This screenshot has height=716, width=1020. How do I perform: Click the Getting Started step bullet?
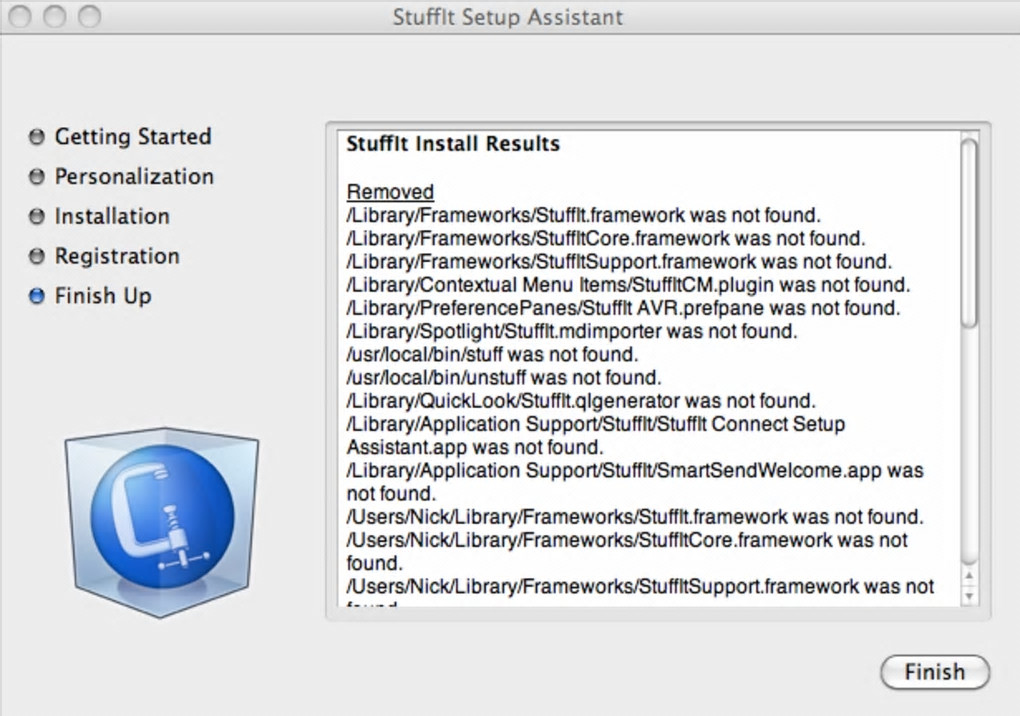pos(37,137)
